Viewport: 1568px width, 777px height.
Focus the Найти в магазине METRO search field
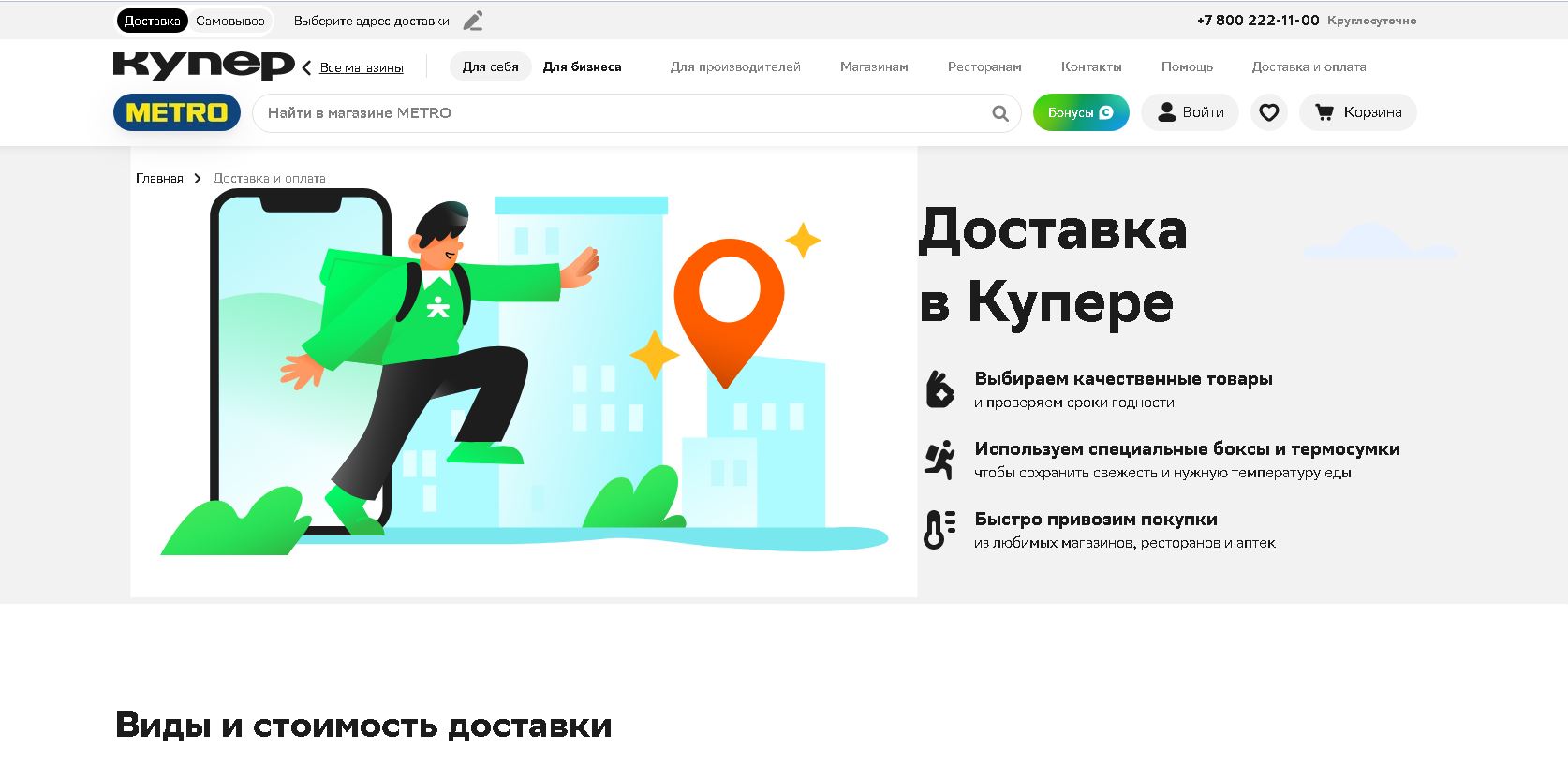click(636, 113)
